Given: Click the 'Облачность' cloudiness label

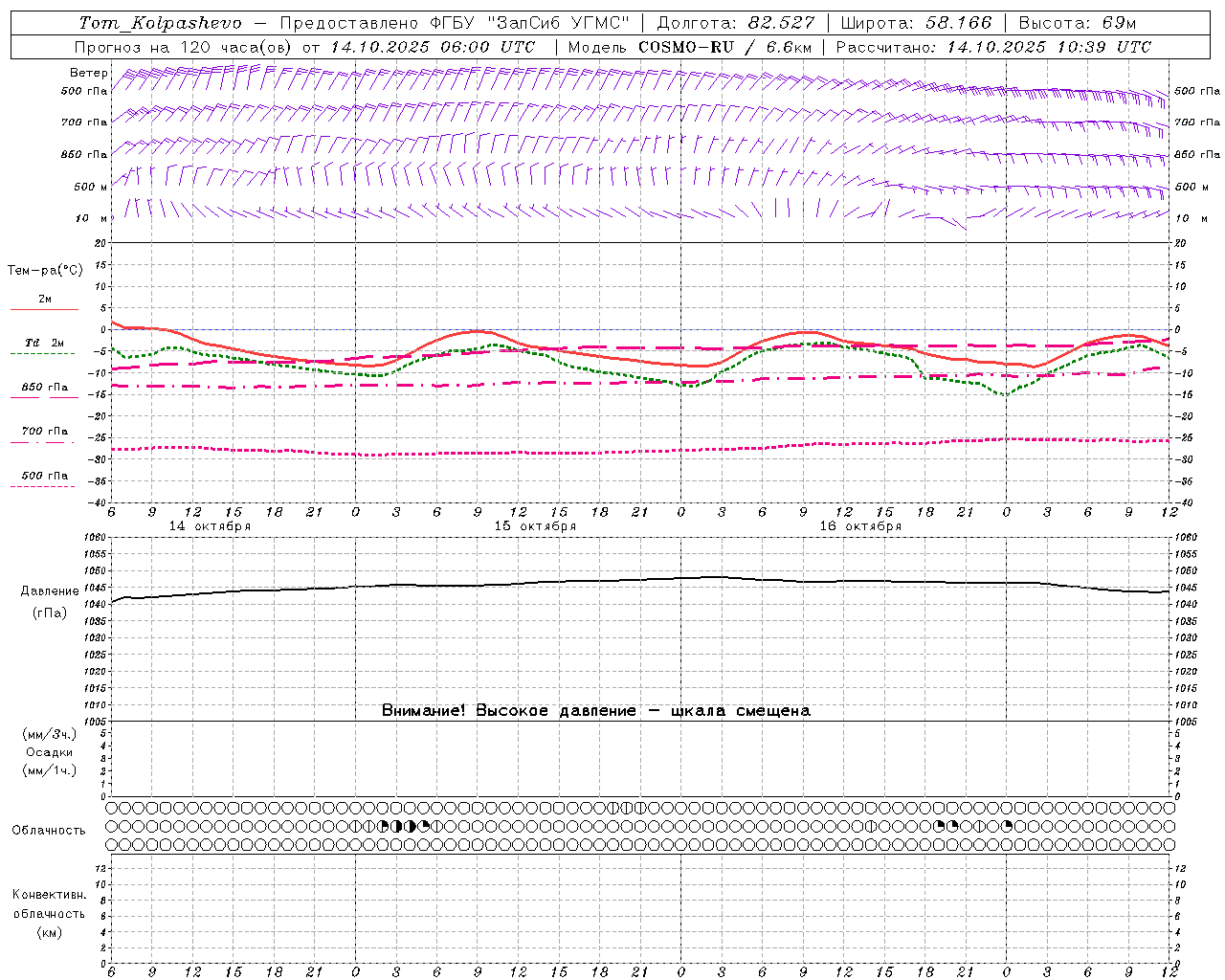Looking at the screenshot, I should [x=49, y=831].
